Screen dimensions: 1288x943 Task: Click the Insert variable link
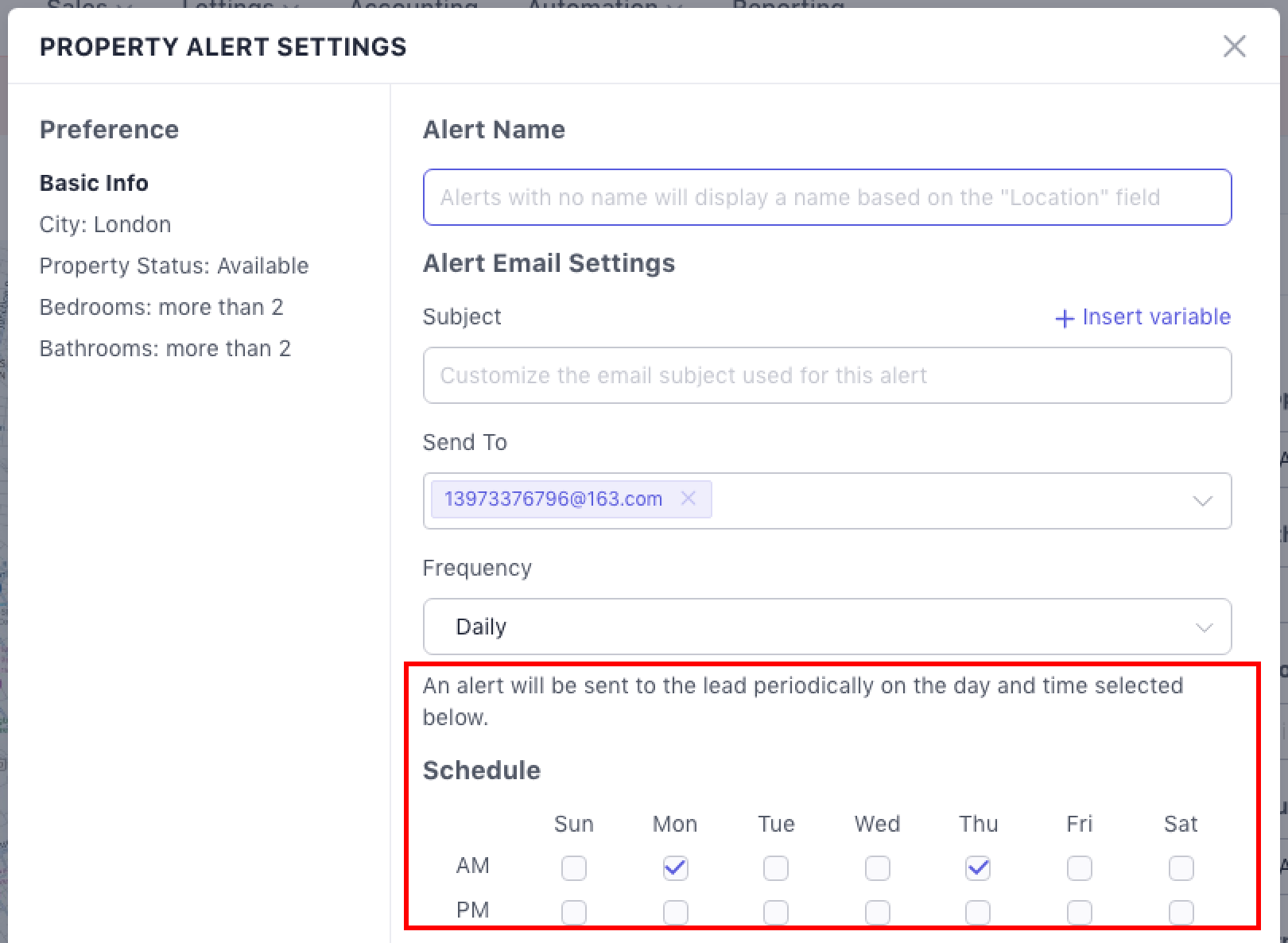(x=1156, y=317)
